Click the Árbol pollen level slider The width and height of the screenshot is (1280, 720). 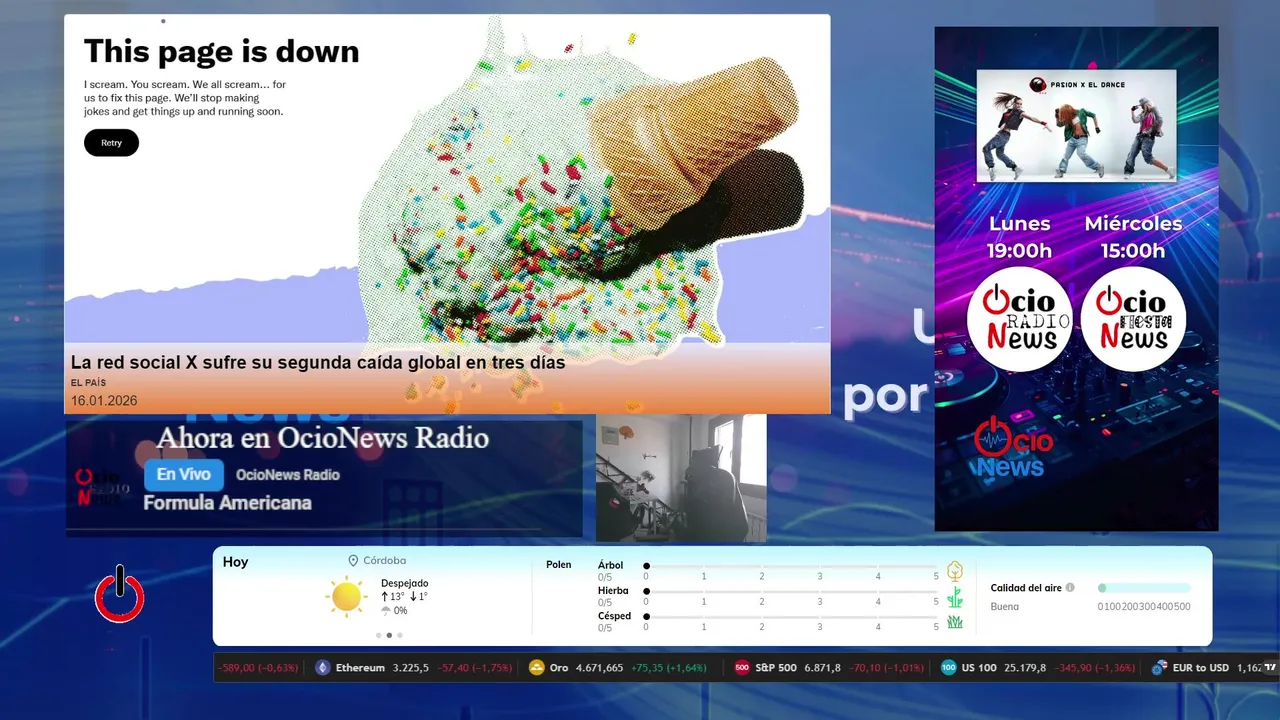point(791,566)
